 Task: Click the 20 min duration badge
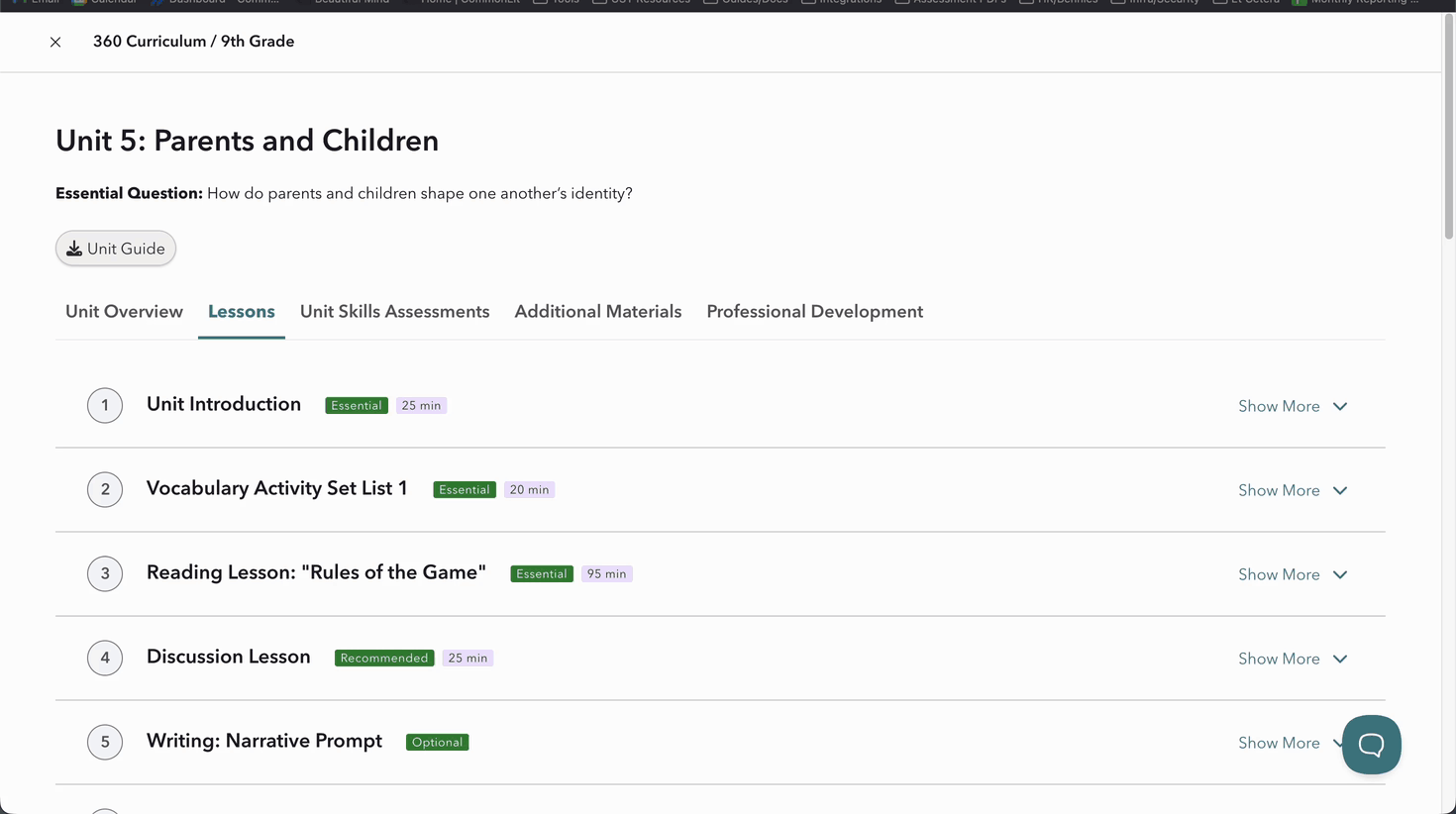point(530,489)
